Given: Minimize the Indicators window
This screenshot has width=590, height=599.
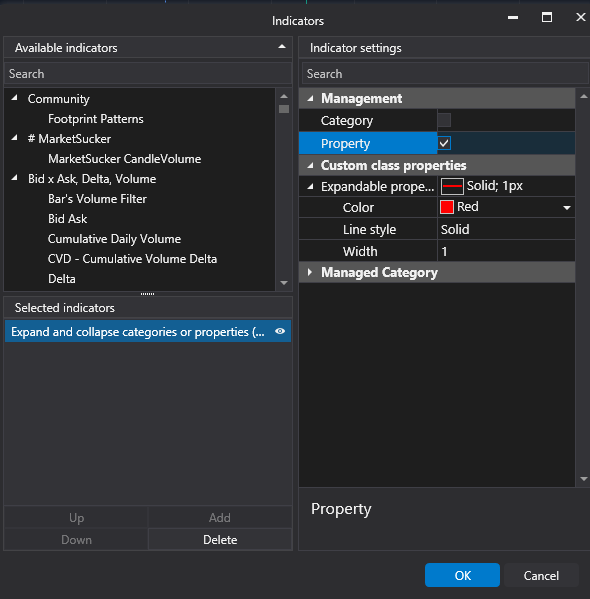Looking at the screenshot, I should pos(513,17).
